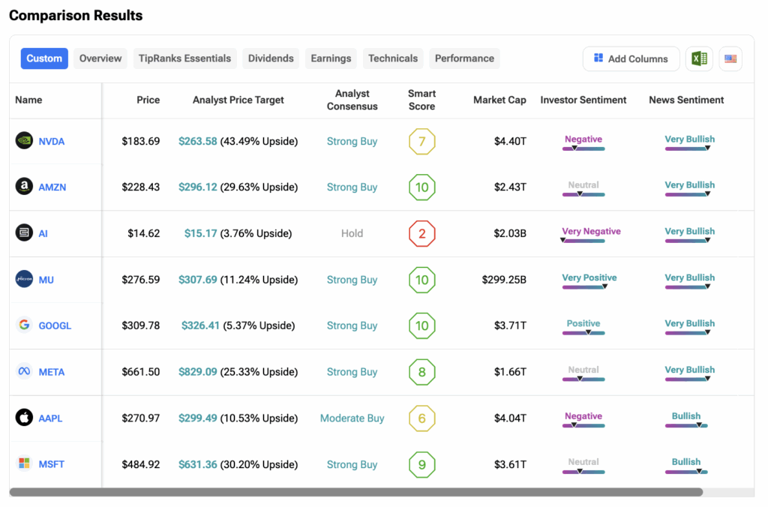Click AMZN Smart Score 10 badge
Viewport: 768px width, 507px height.
pos(422,187)
